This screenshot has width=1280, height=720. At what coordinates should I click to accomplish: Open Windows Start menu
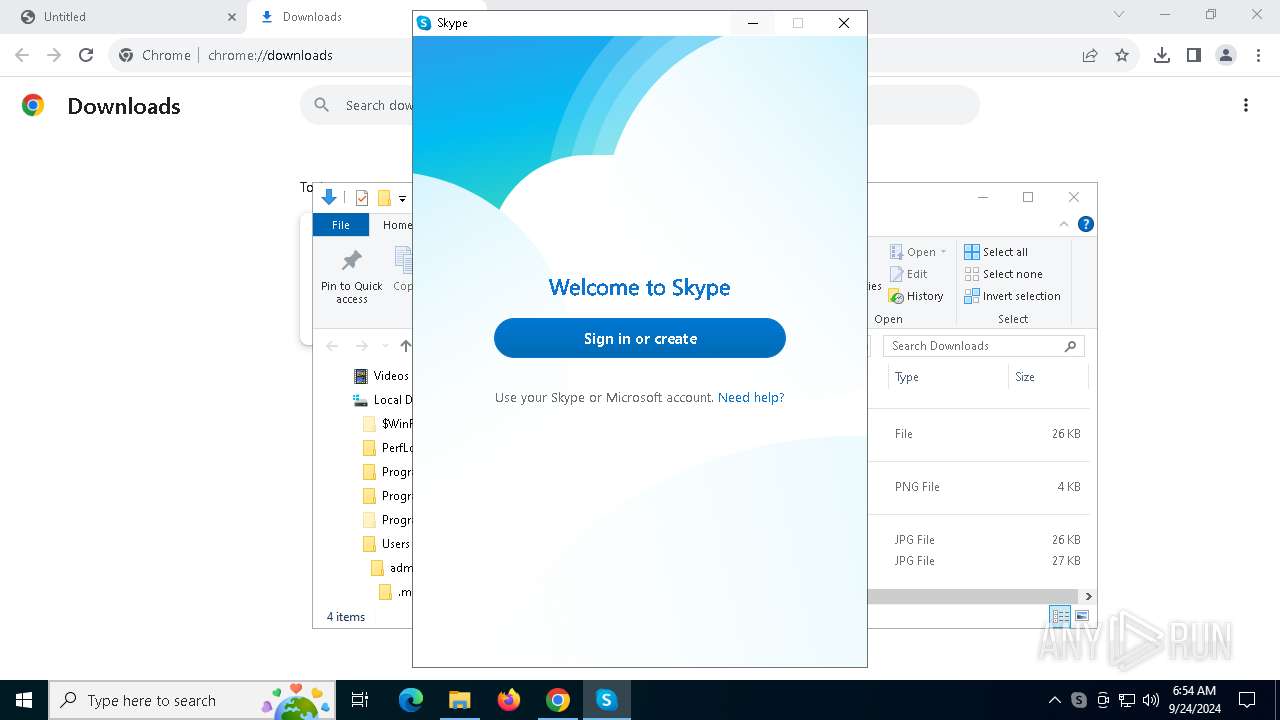point(24,700)
